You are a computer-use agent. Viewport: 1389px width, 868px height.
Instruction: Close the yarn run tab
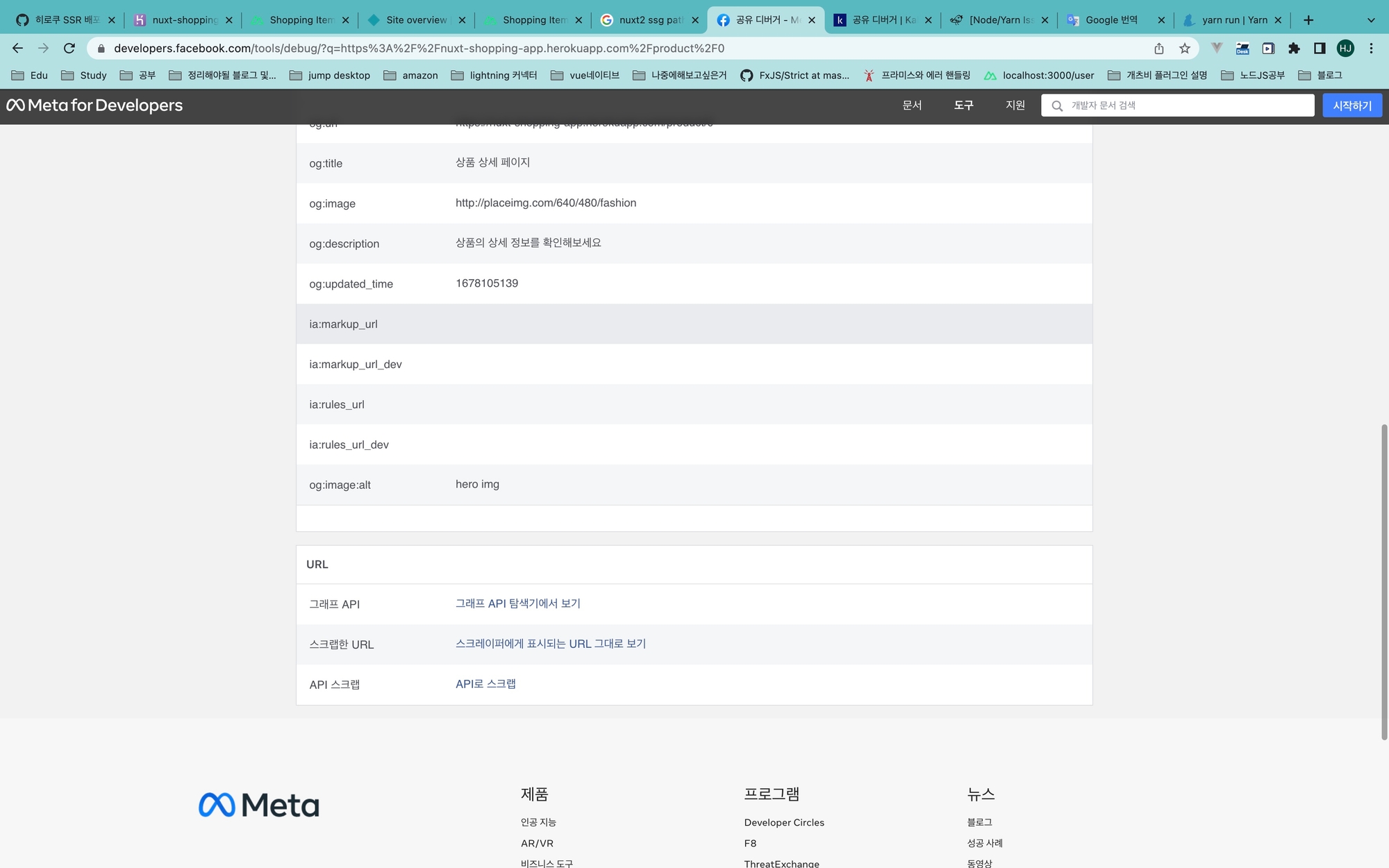(x=1278, y=20)
